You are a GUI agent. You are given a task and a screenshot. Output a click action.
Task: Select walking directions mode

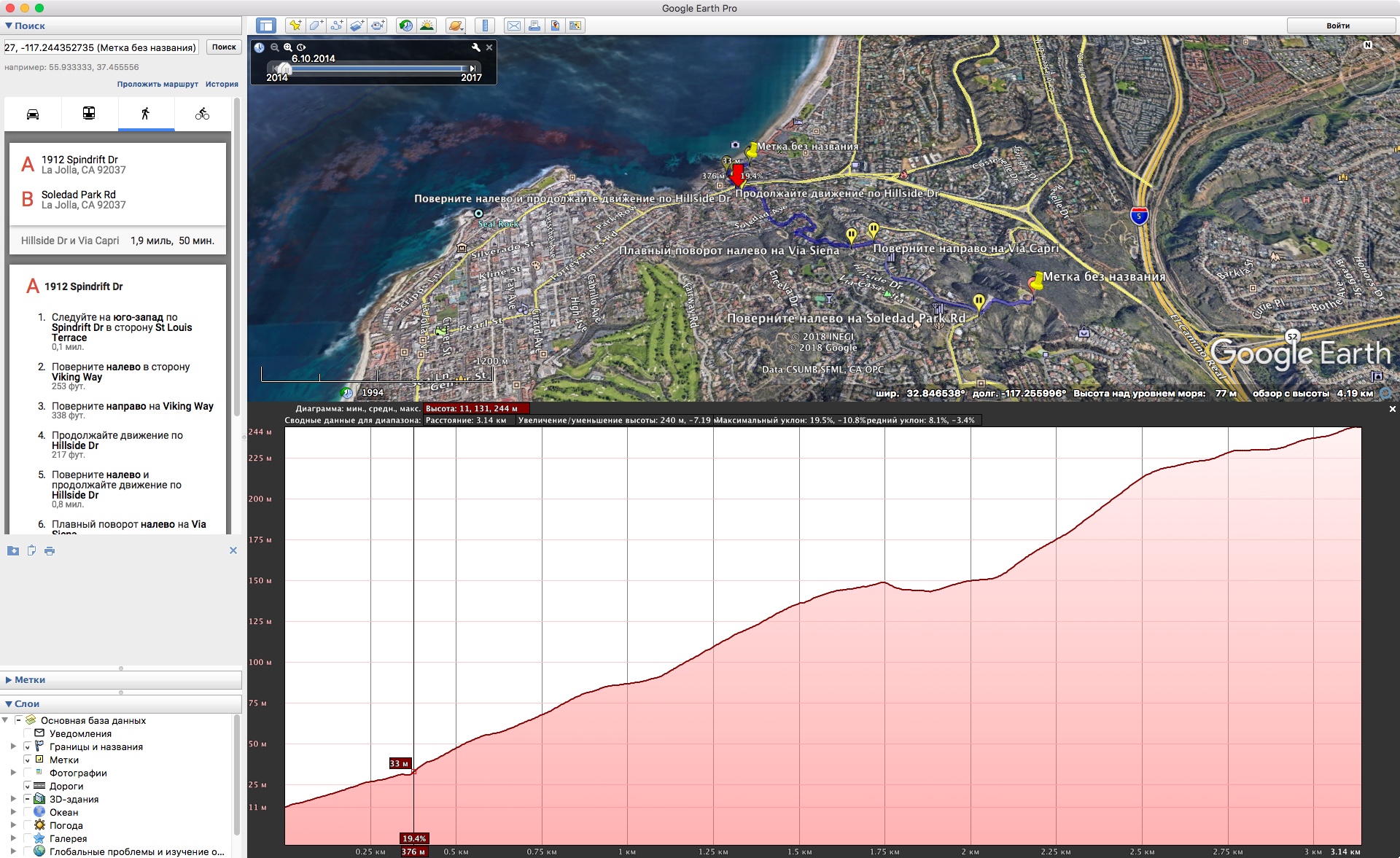click(146, 114)
